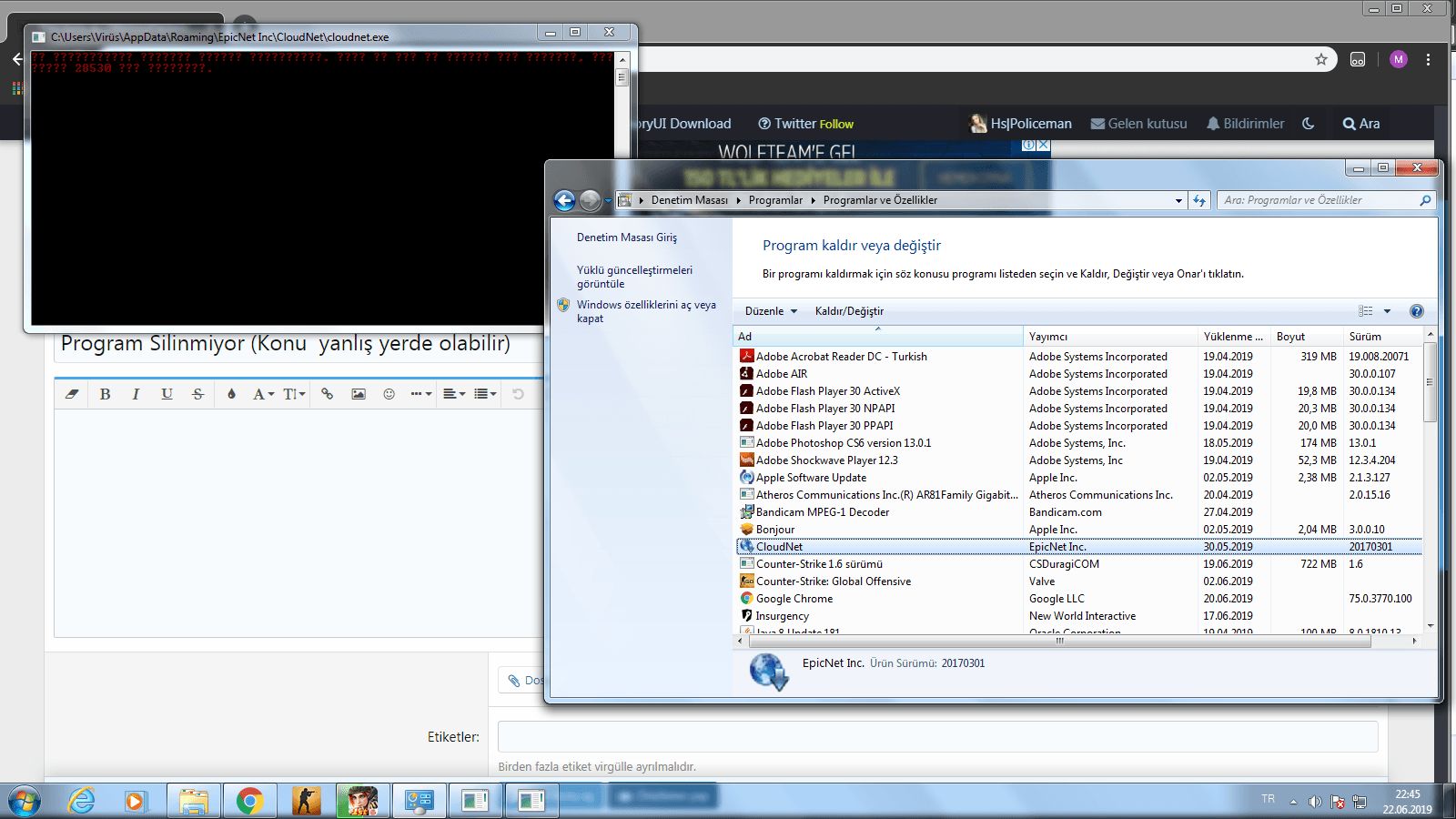
Task: Click the eraser remove-formatting icon in editor
Action: (x=72, y=394)
